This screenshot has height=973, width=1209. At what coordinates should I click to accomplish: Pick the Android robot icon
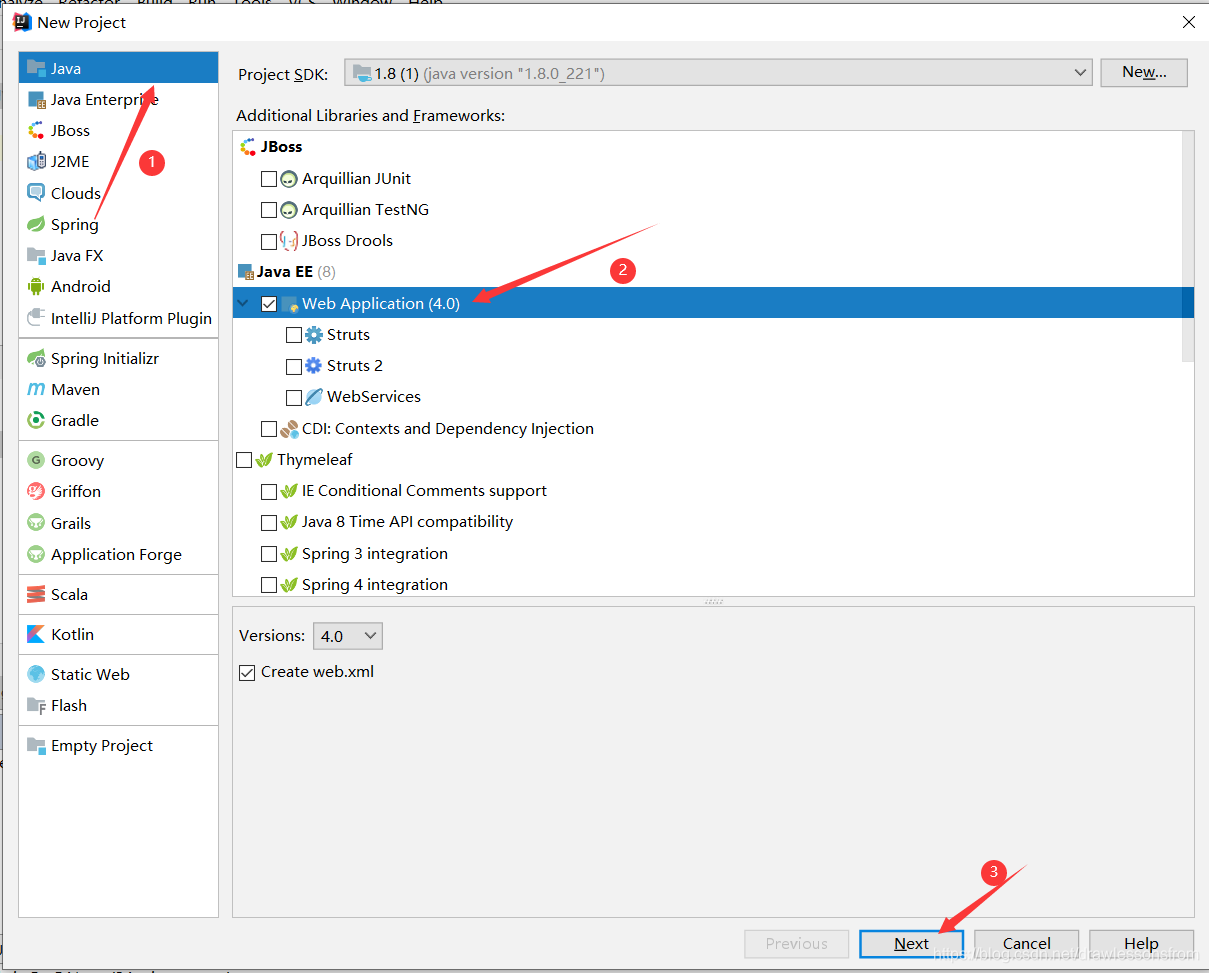[x=36, y=286]
